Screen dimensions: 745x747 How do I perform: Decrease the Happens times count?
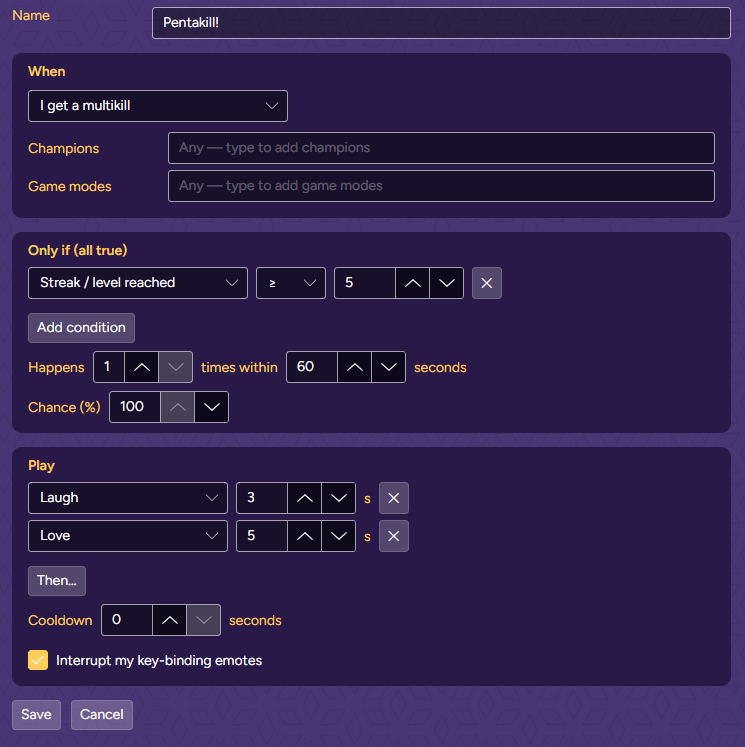(175, 367)
